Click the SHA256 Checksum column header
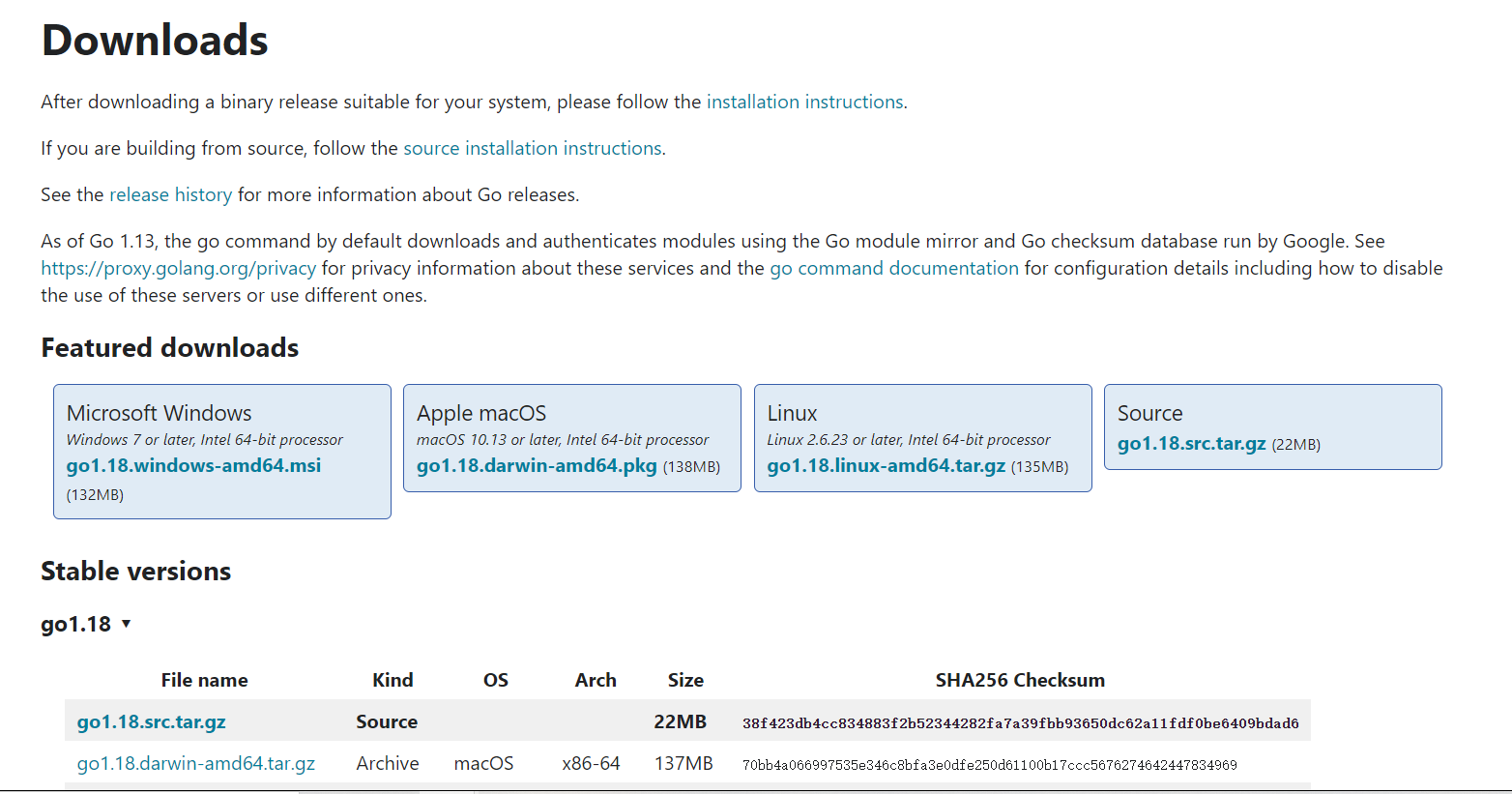 point(1019,681)
